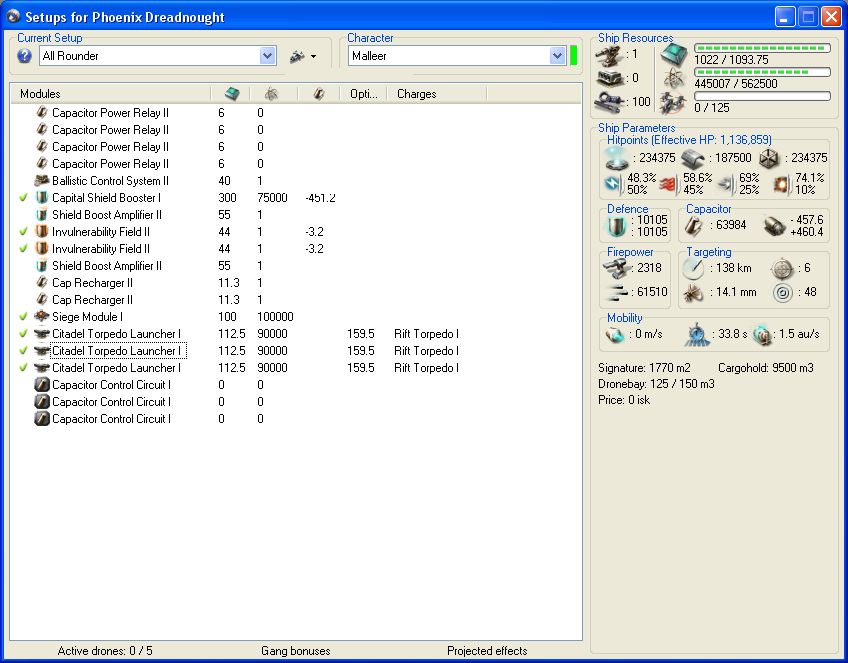Click the scan resolution icon beside 14.1 mm
This screenshot has height=663, width=848.
tap(693, 293)
